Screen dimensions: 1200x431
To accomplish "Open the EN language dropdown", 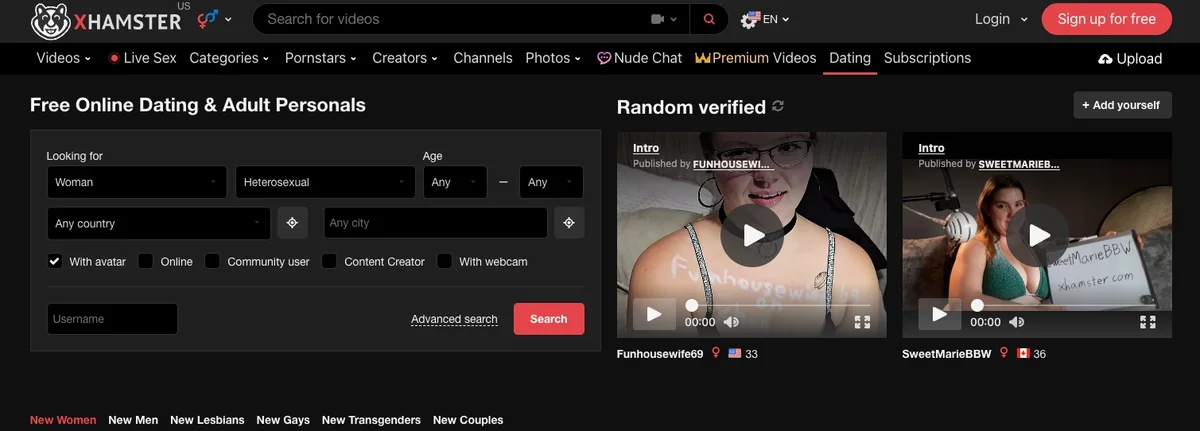I will click(x=765, y=19).
